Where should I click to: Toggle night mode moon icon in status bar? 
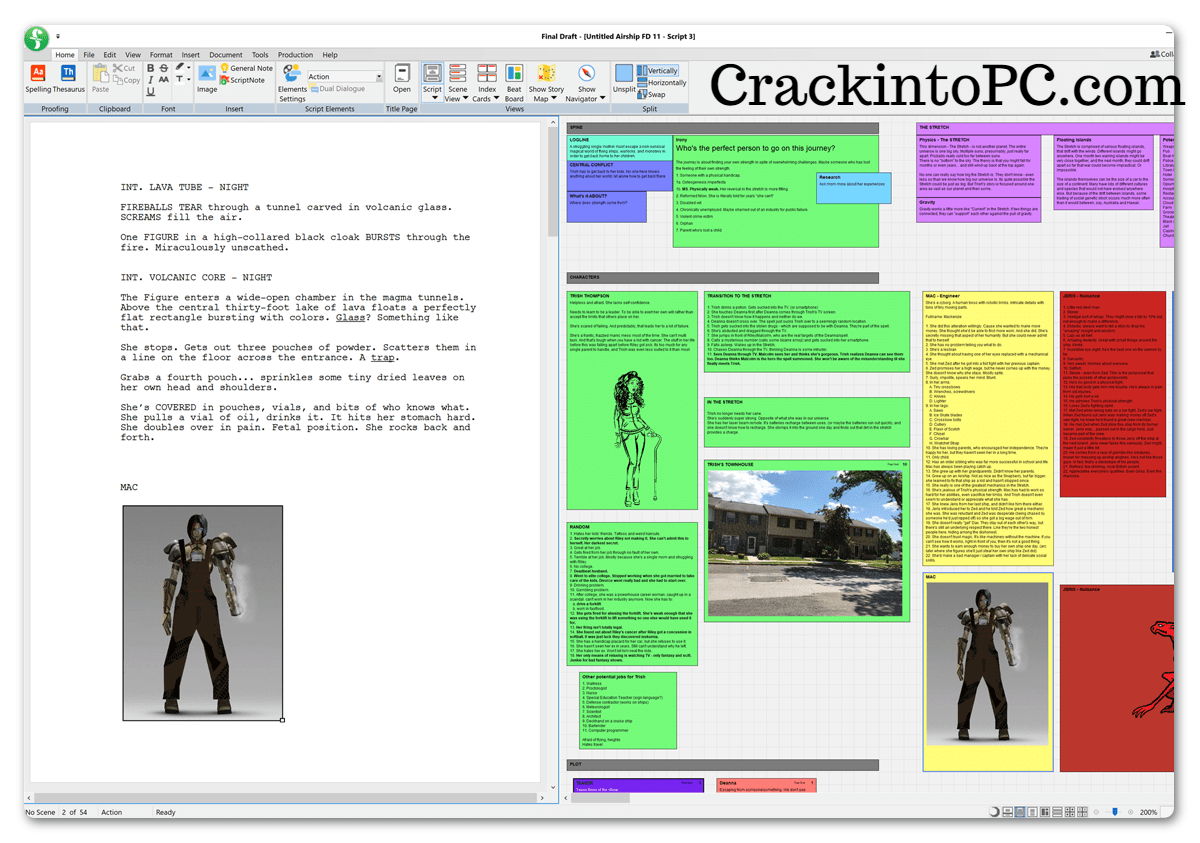tap(994, 812)
